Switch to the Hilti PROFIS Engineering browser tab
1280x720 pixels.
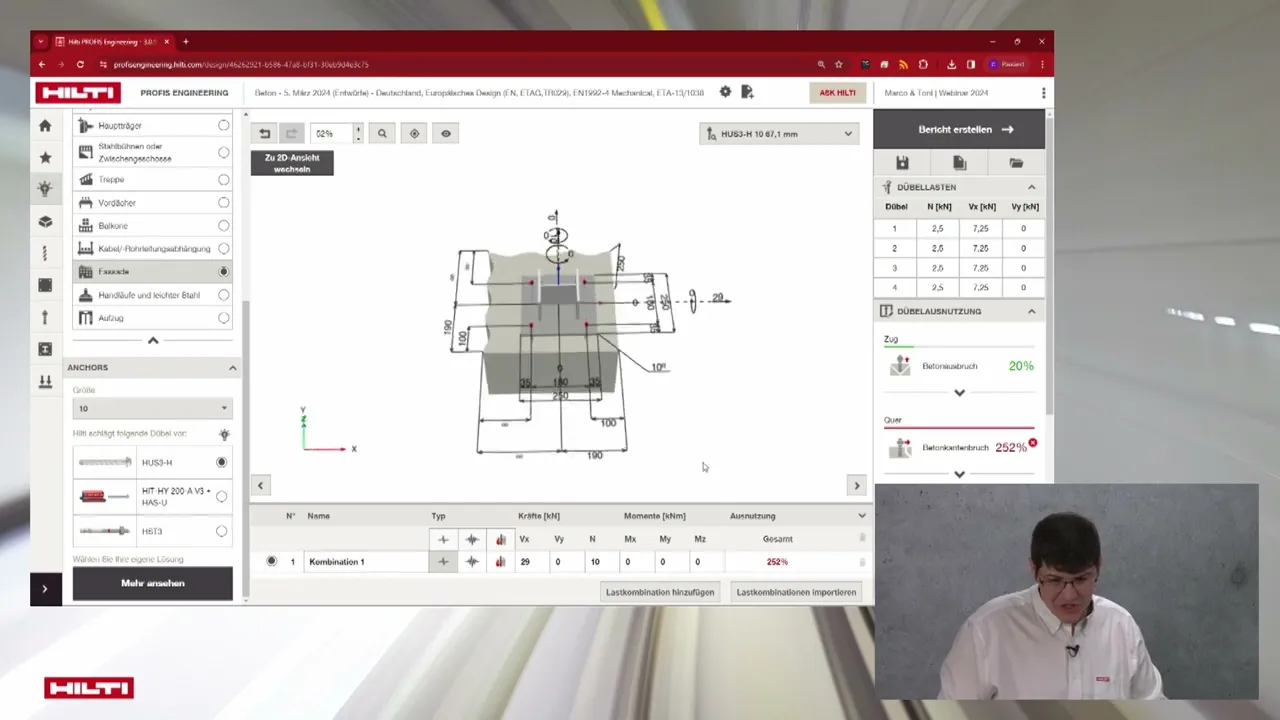pyautogui.click(x=112, y=42)
